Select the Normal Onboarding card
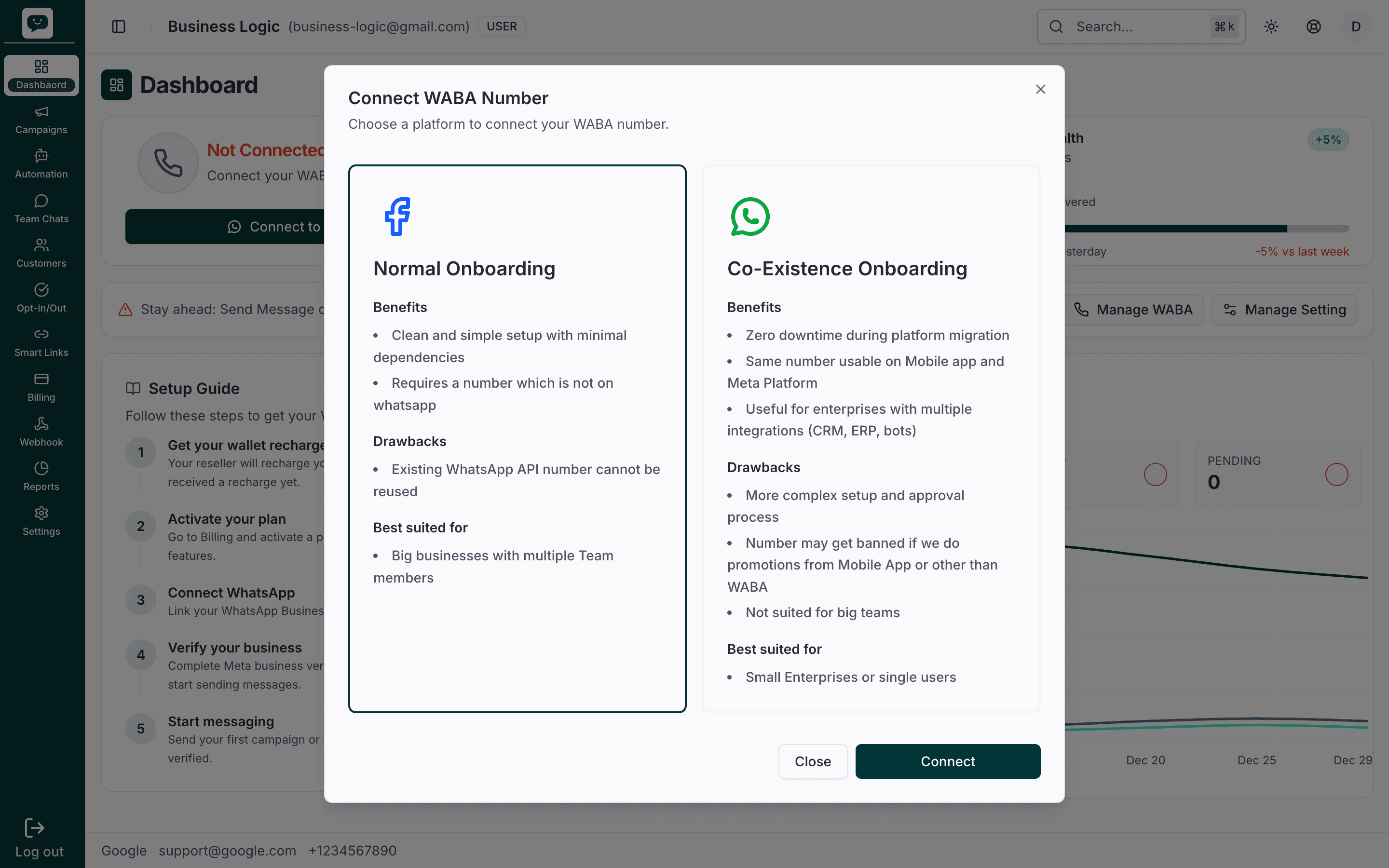The image size is (1389, 868). click(x=517, y=439)
